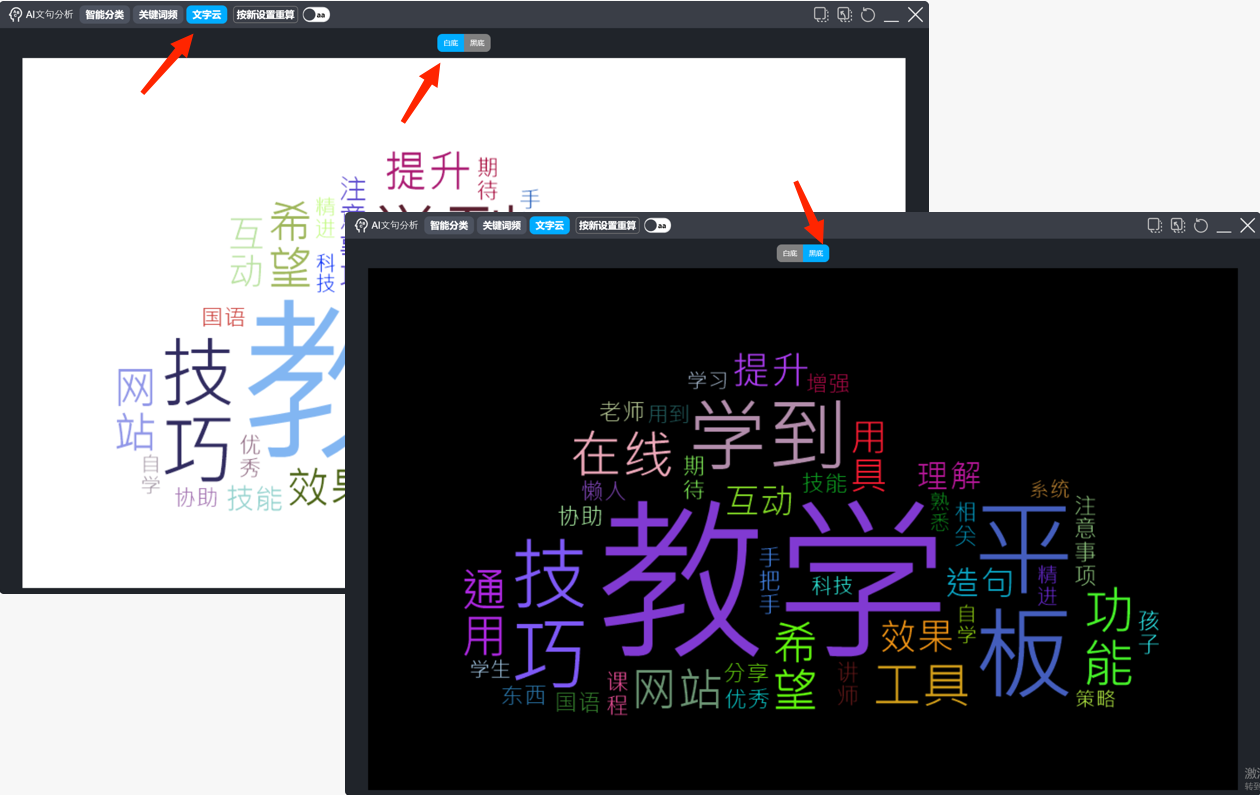Click the circular reset arrow in front window
Screen dimensions: 1260x795
tap(1201, 226)
